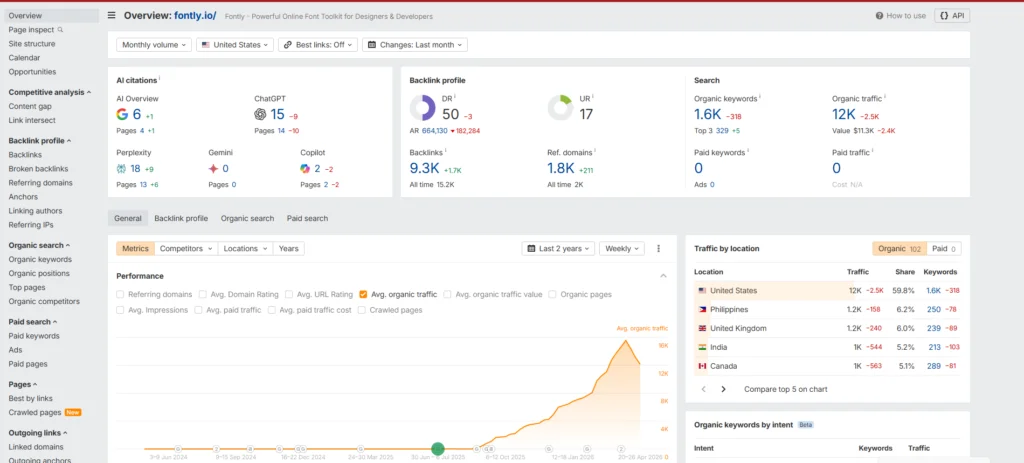This screenshot has height=463, width=1024.
Task: Click the 9.3K Backlinks value
Action: (x=424, y=168)
